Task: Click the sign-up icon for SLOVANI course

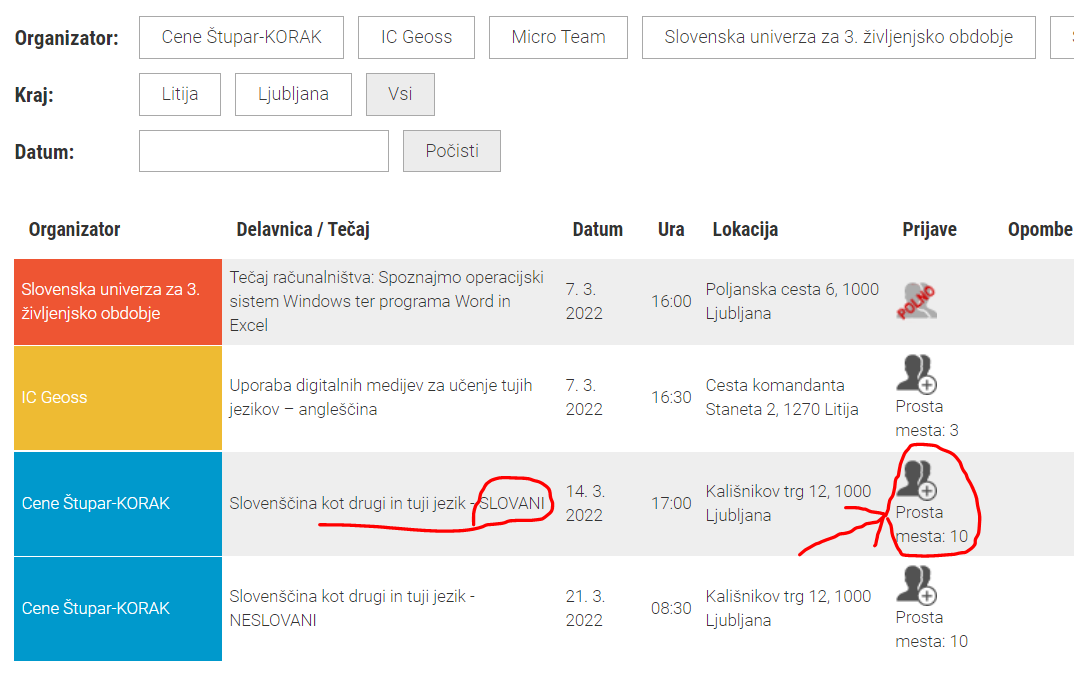Action: point(915,480)
